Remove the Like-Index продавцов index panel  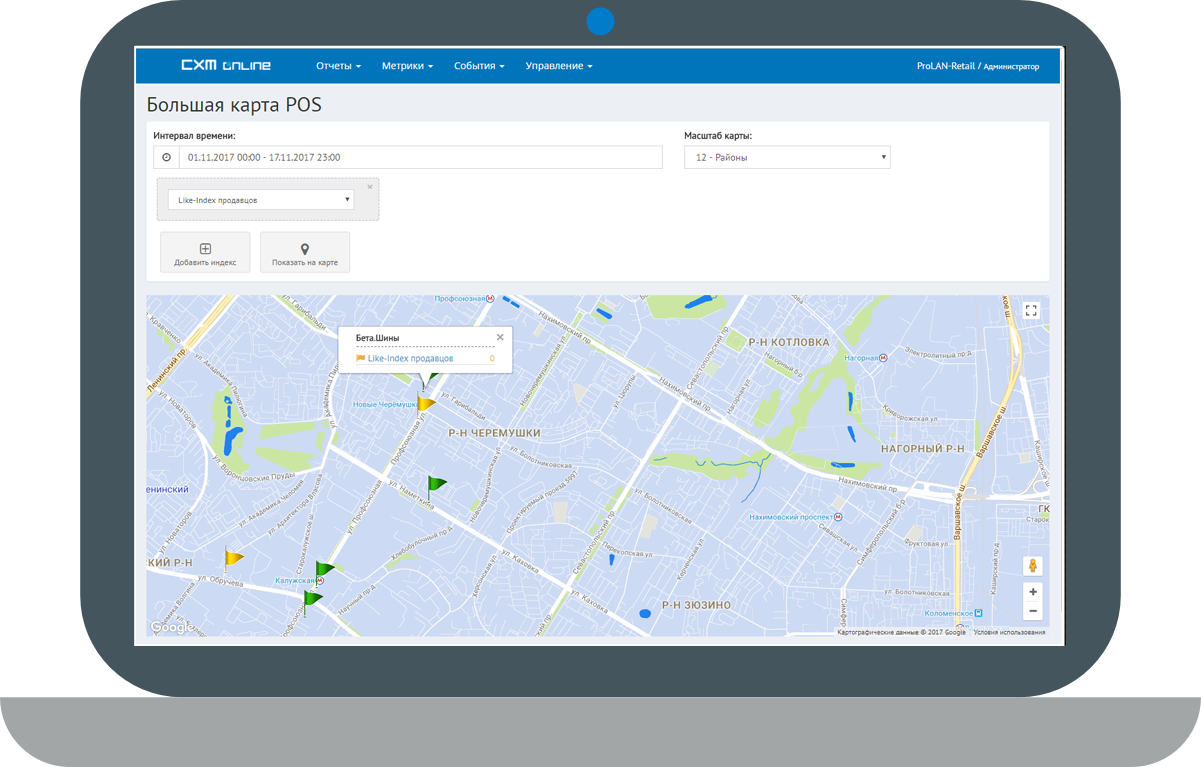tap(369, 187)
